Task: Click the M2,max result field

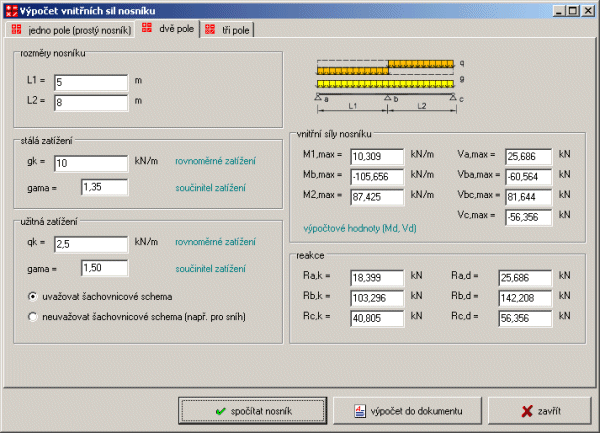Action: coord(377,197)
